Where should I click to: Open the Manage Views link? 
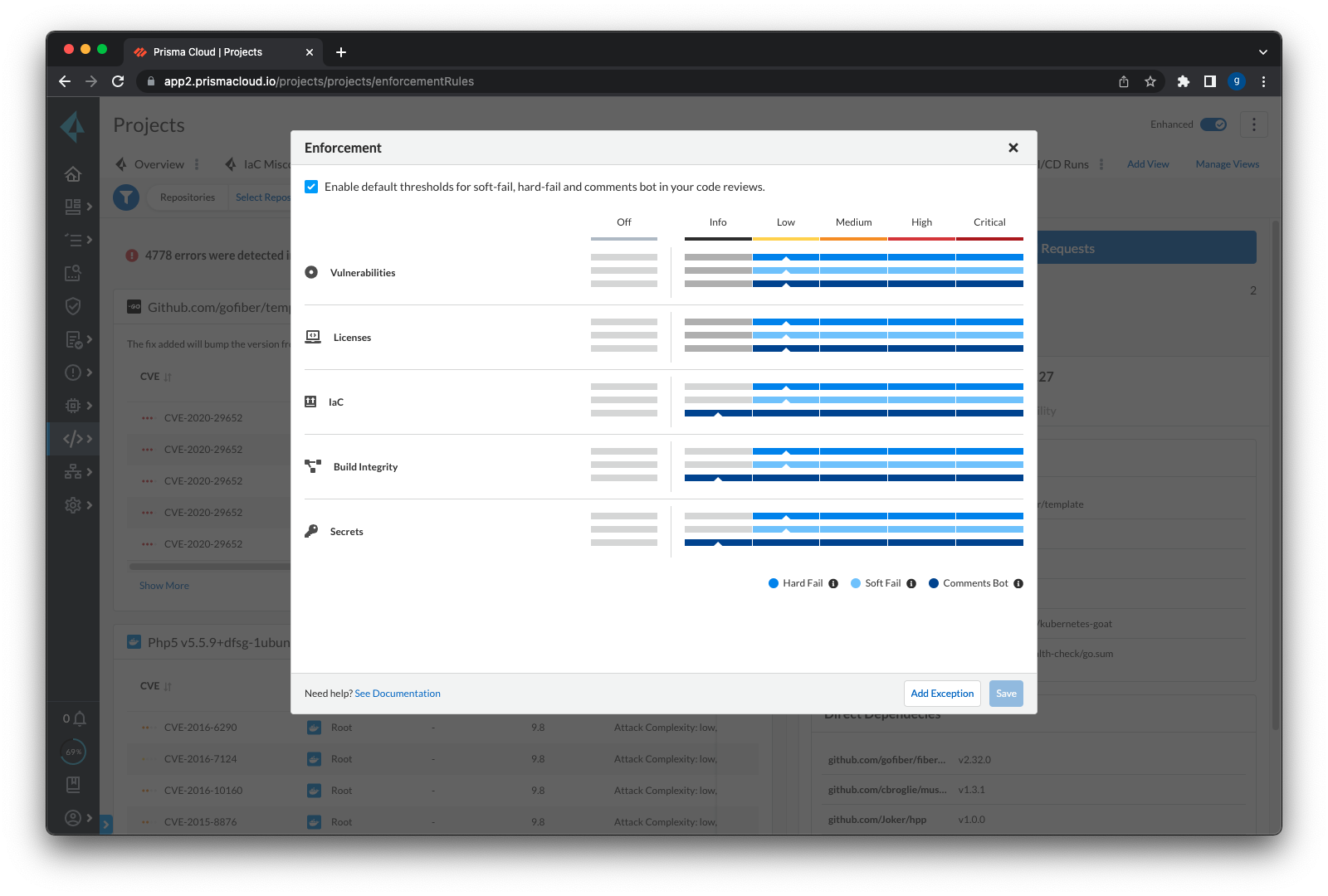1228,164
